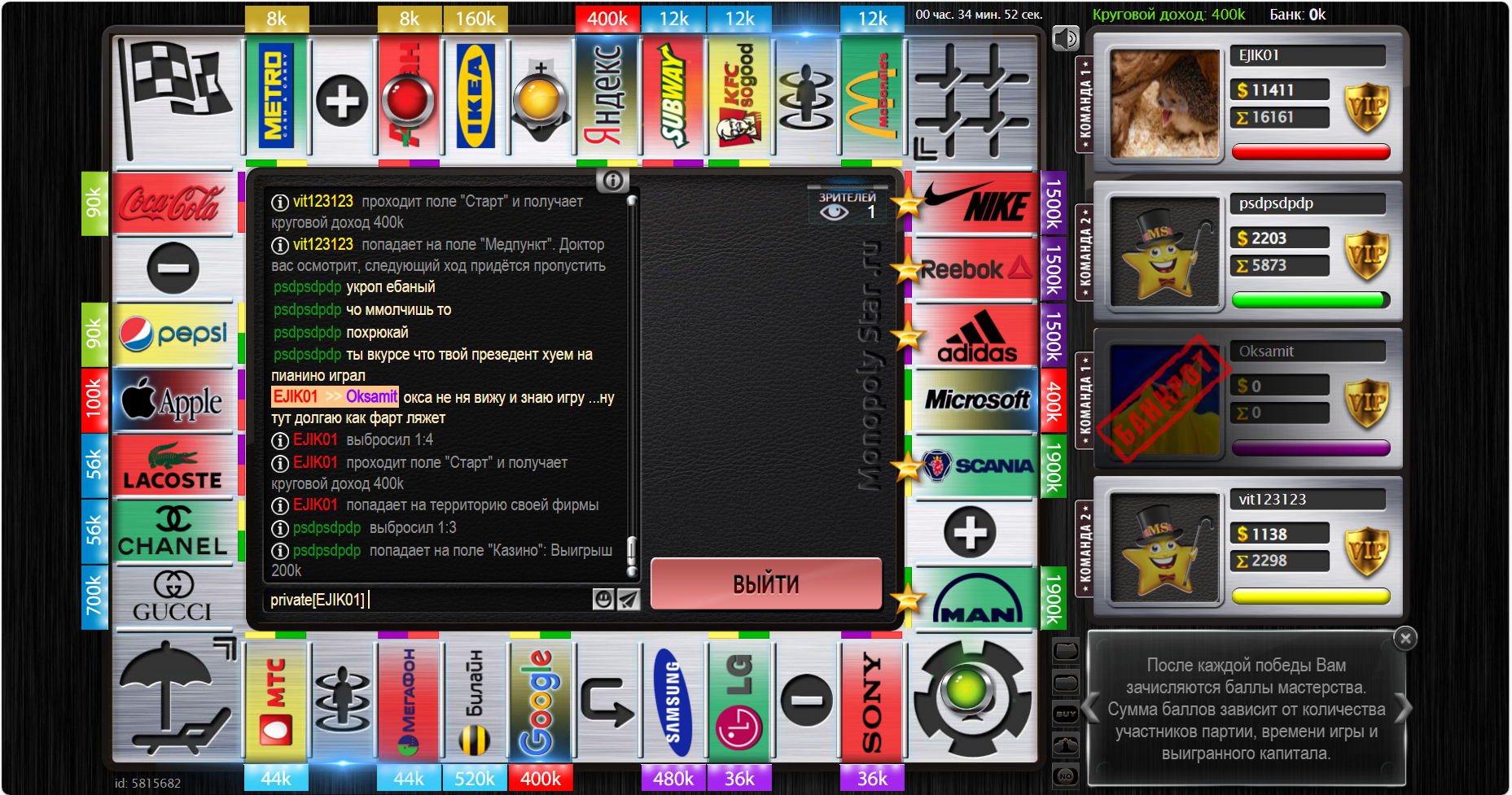Select the Apple field
The width and height of the screenshot is (1512, 795).
[x=173, y=400]
